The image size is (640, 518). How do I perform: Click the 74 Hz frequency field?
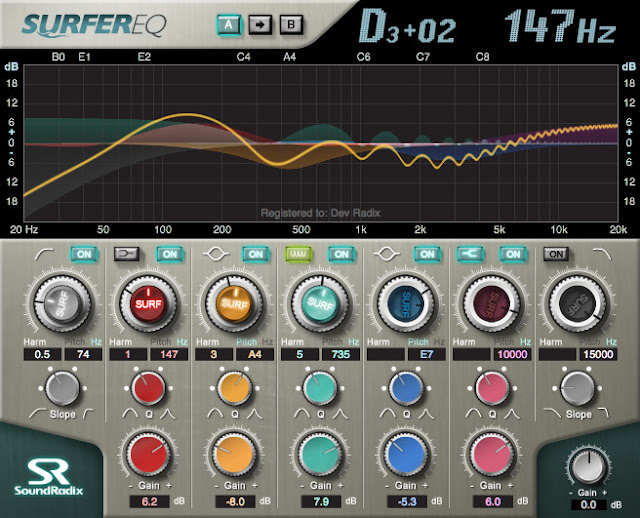tap(84, 354)
